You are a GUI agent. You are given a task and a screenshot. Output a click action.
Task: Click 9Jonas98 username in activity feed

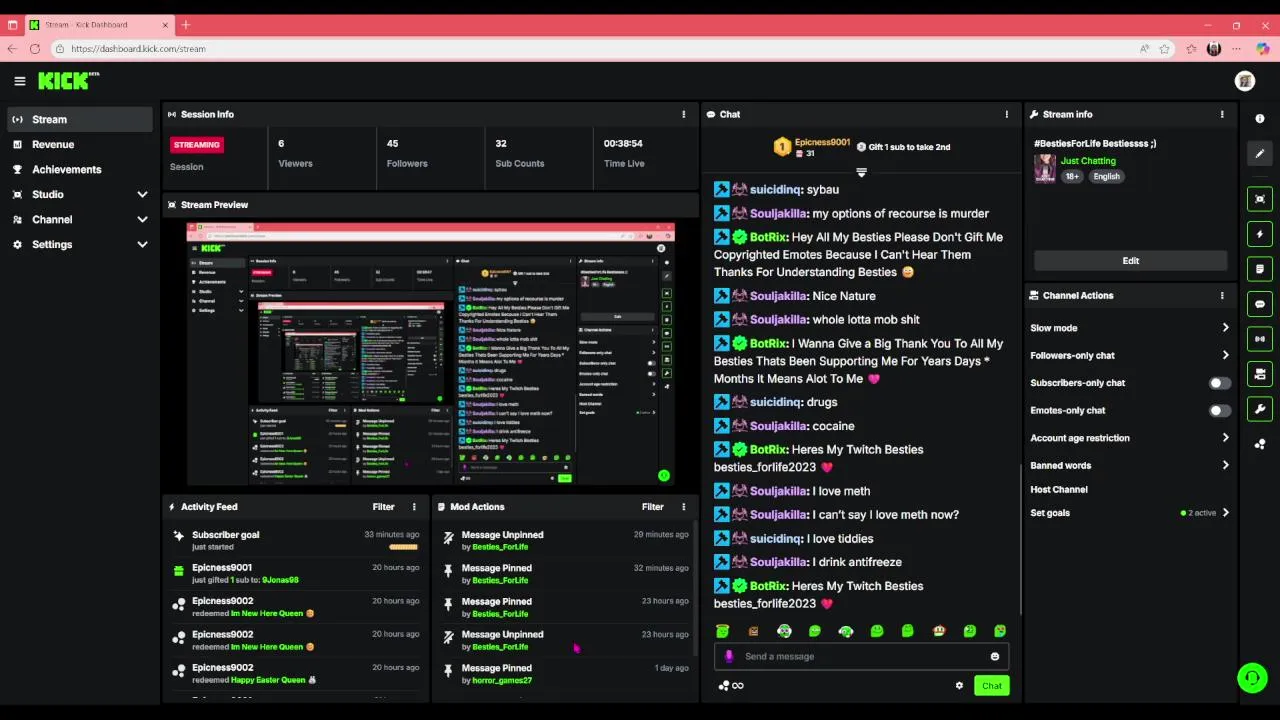pos(280,580)
